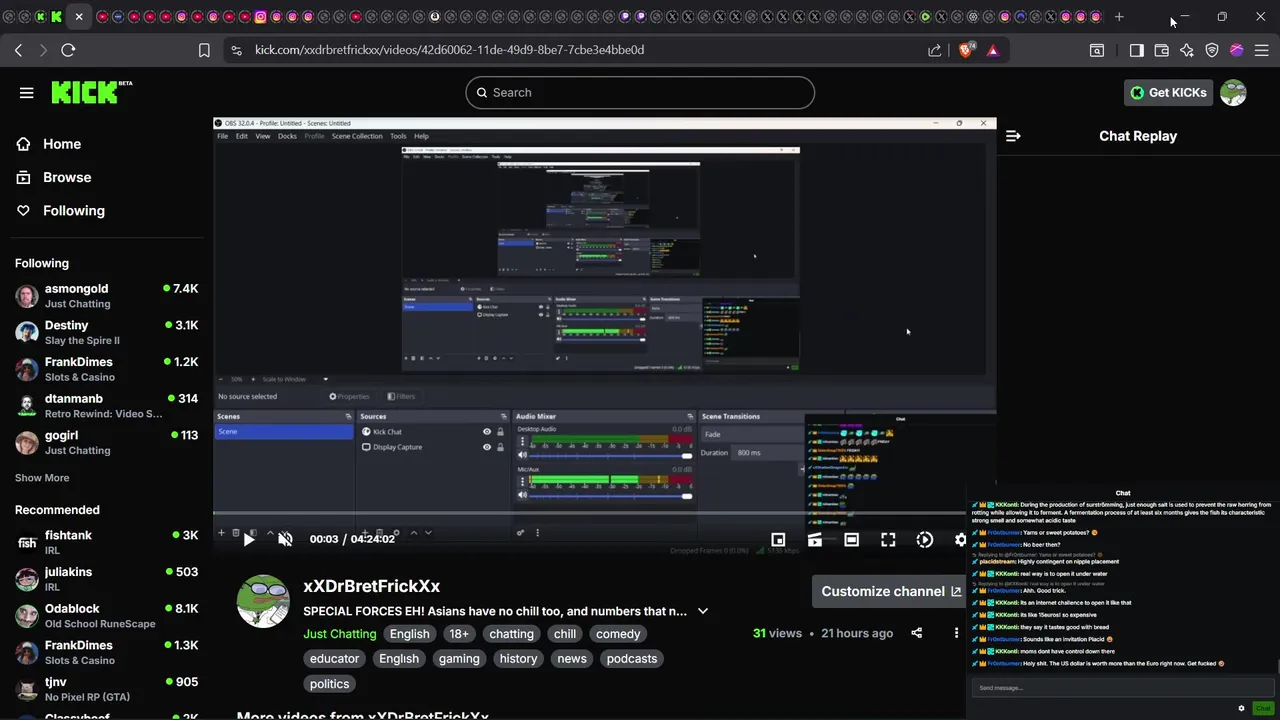This screenshot has height=720, width=1280.
Task: Open a new browser tab
Action: tap(1119, 17)
